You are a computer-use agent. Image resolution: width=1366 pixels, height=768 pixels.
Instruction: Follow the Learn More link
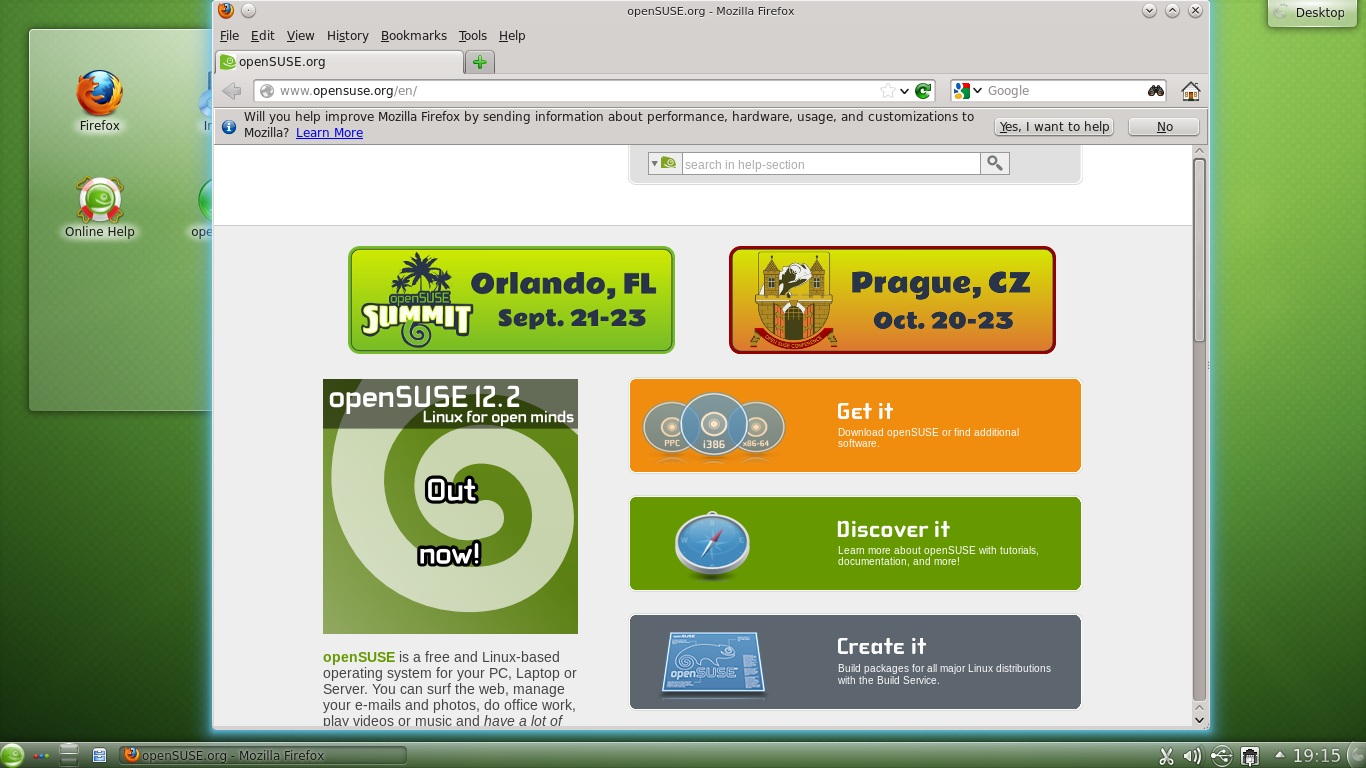329,133
